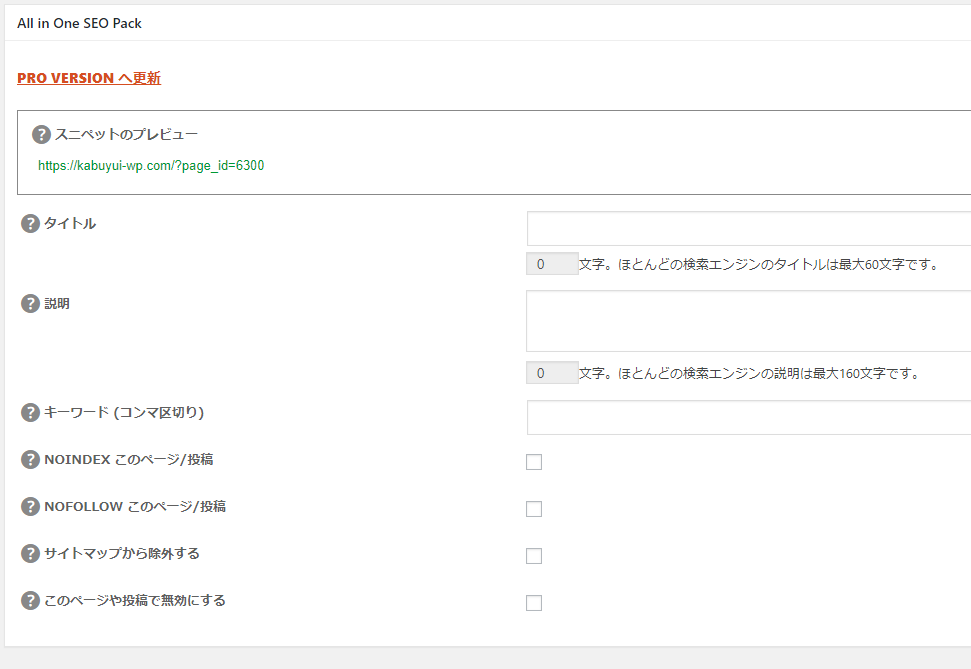This screenshot has width=971, height=669.
Task: Click help icon beside スニペットのプレビュー
Action: [x=41, y=134]
